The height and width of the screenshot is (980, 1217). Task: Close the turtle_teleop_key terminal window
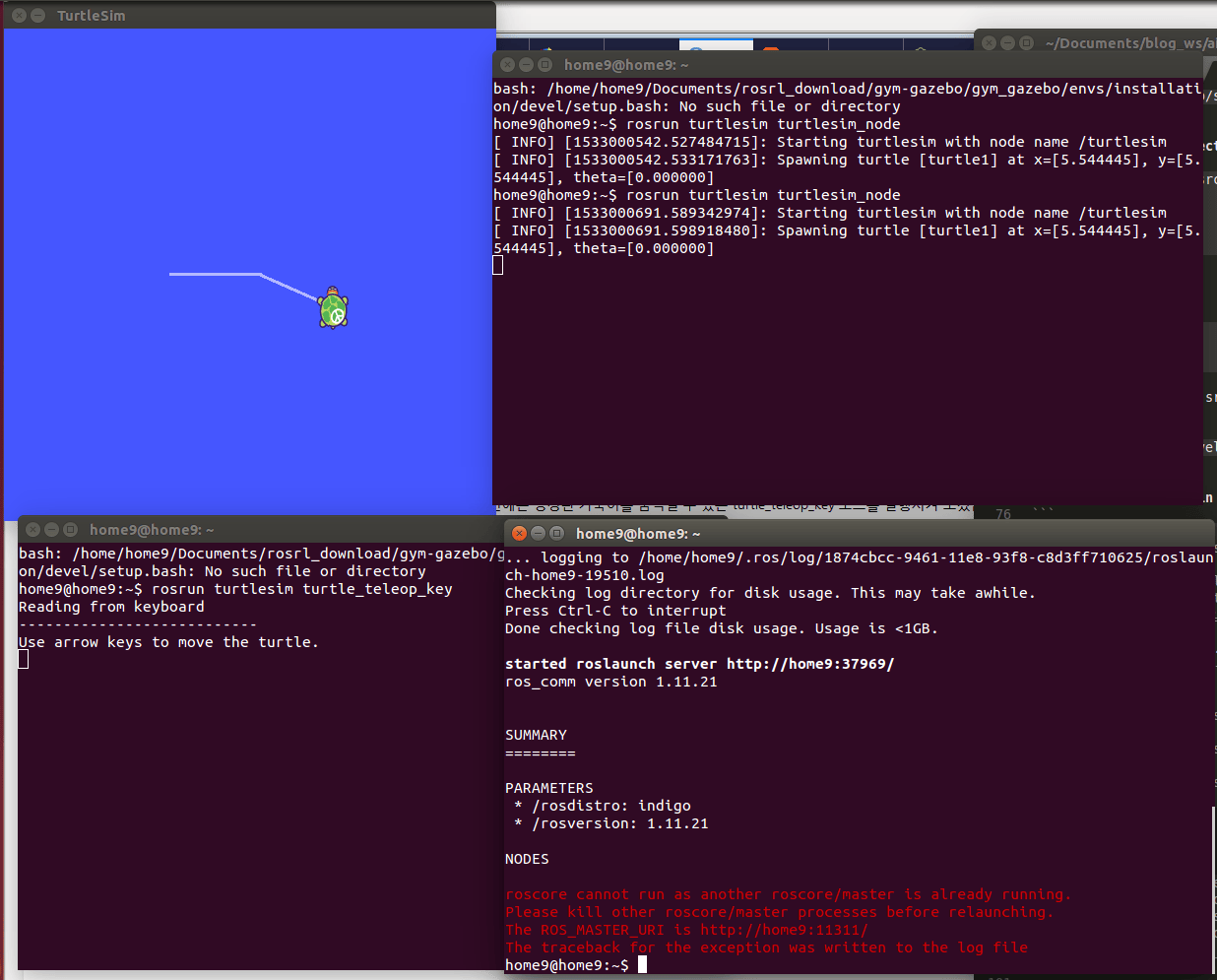click(32, 530)
